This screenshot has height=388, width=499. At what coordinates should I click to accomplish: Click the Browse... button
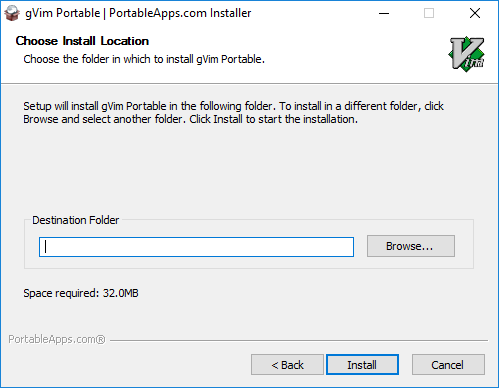(x=411, y=246)
